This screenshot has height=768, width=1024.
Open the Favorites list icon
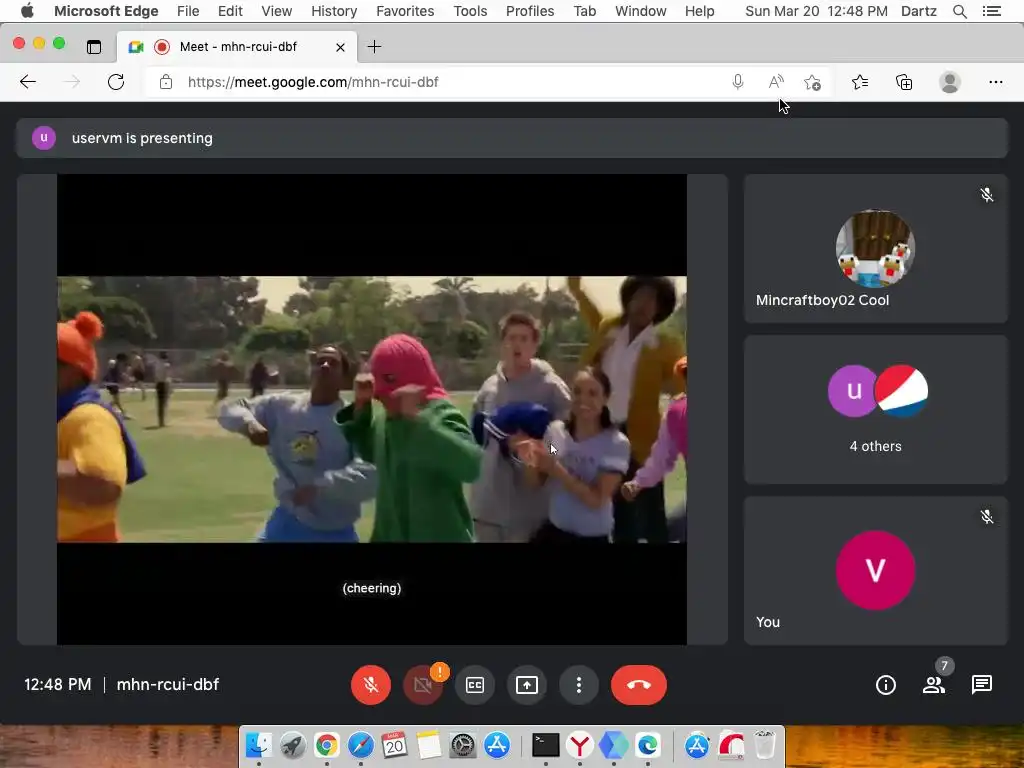coord(860,82)
